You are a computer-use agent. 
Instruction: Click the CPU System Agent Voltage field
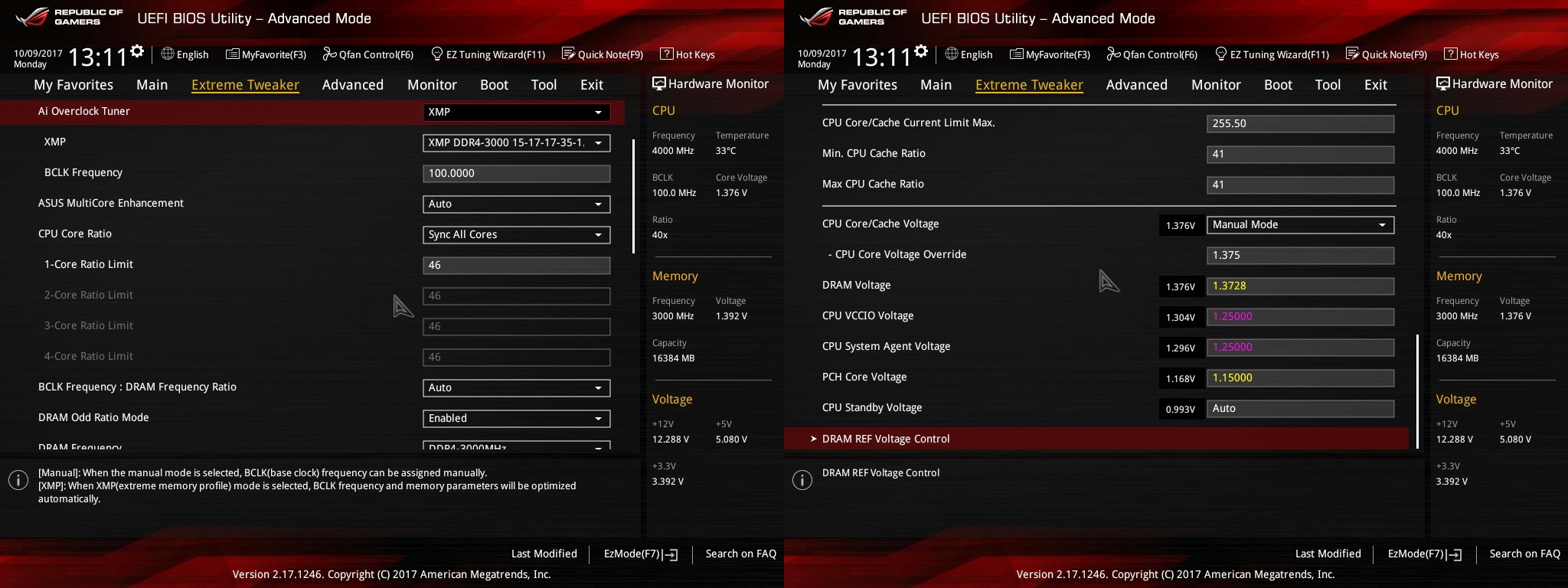[1300, 347]
